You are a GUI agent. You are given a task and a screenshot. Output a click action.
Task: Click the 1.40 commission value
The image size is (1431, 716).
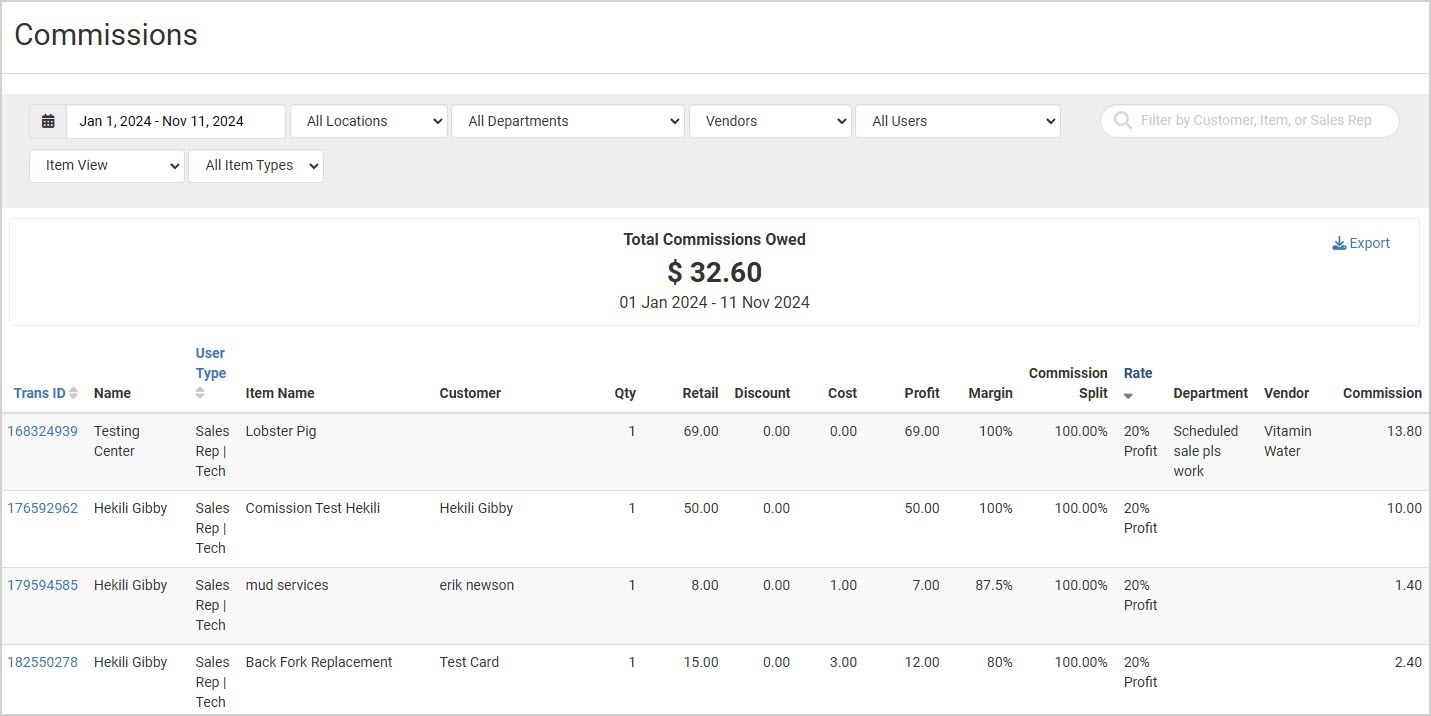click(x=1408, y=585)
